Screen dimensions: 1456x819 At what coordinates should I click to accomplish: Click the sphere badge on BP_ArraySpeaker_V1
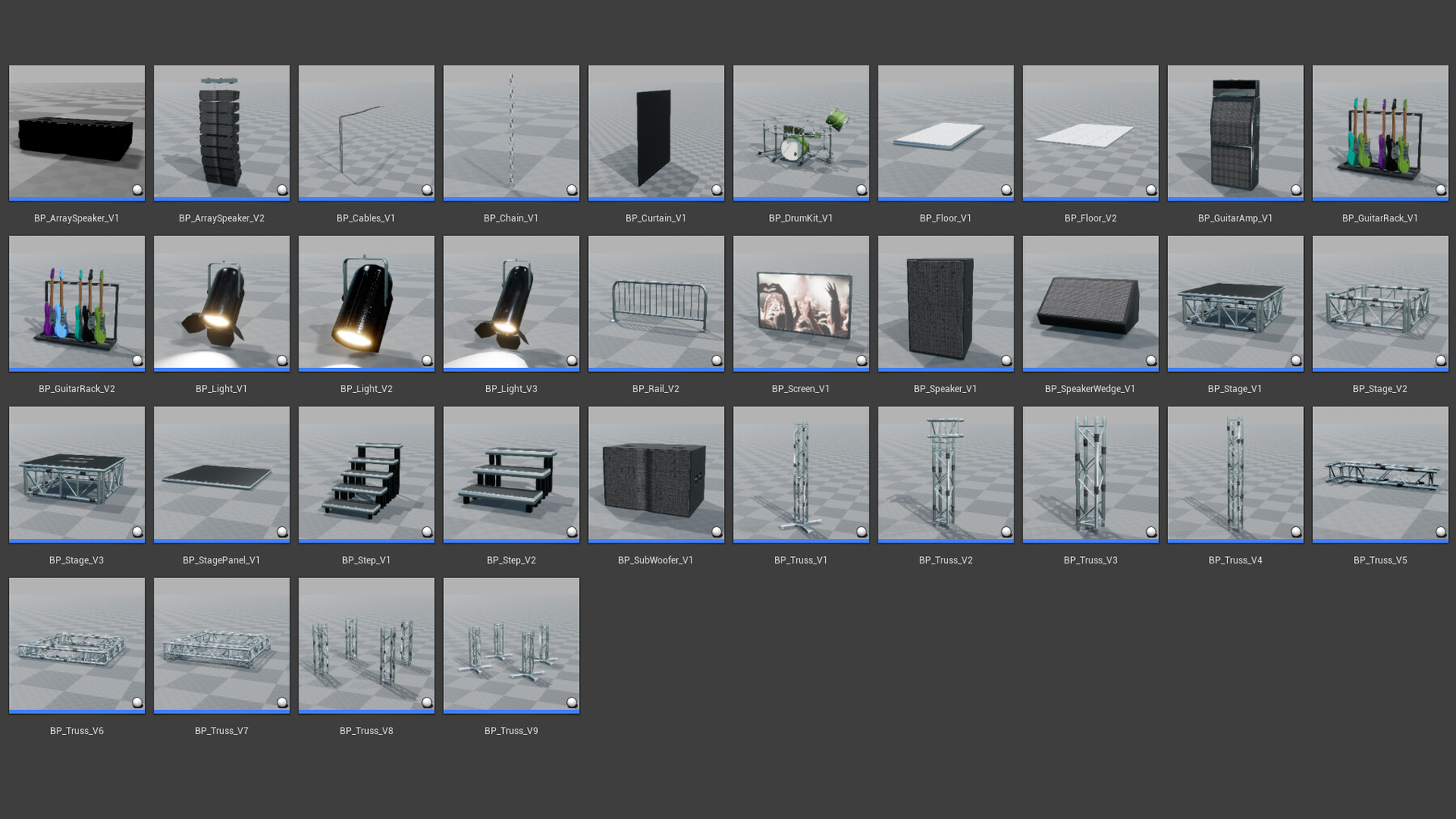(x=138, y=188)
